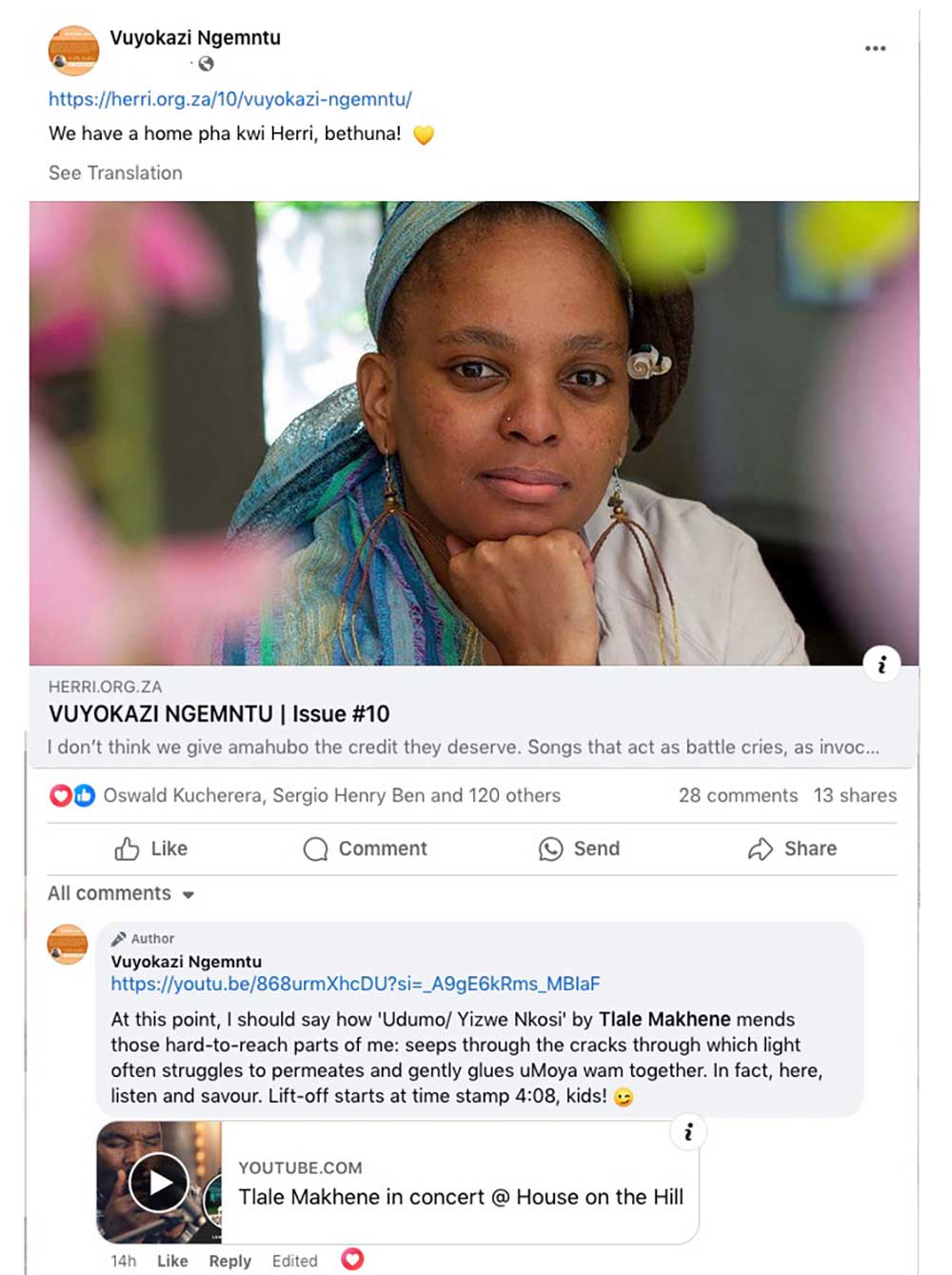Image resolution: width=952 pixels, height=1275 pixels.
Task: Click the Share action button
Action: click(x=792, y=848)
